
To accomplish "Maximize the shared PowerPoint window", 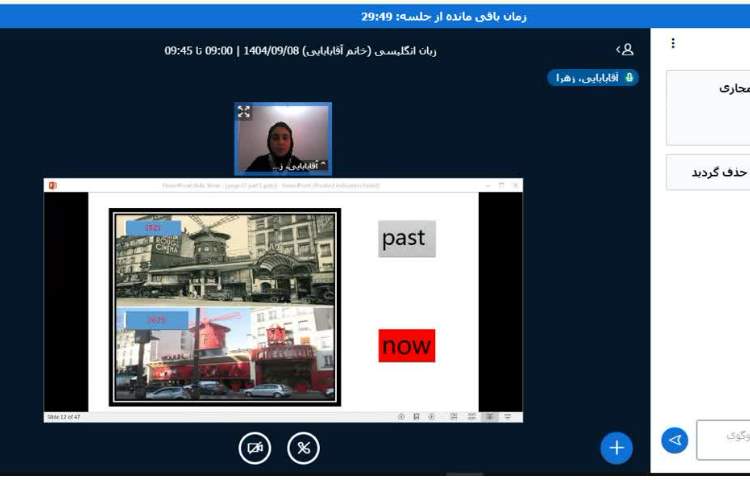I will pos(501,185).
